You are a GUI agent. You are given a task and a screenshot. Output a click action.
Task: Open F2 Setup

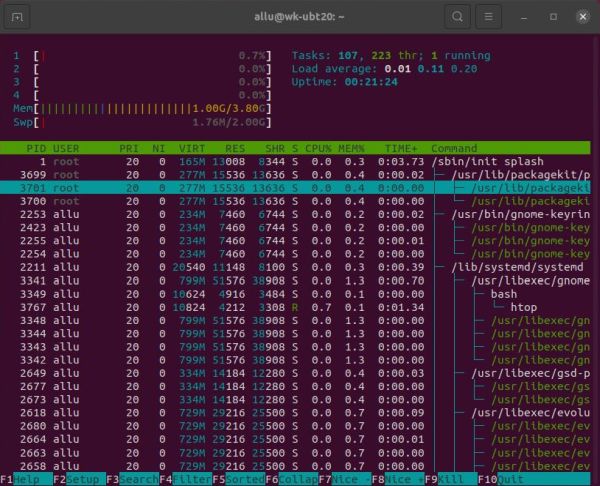pos(80,479)
